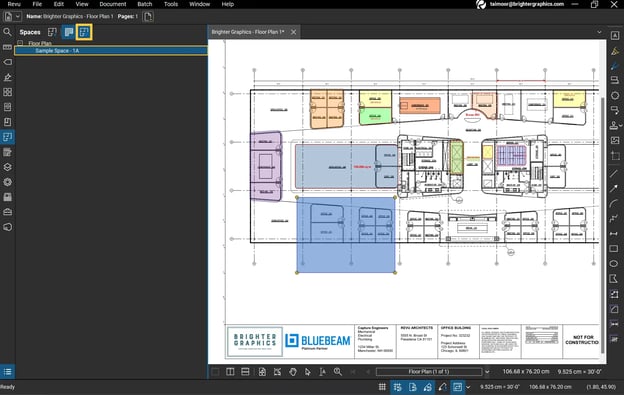Open the Bookmarks panel icon
624x395 pixels.
[7, 122]
